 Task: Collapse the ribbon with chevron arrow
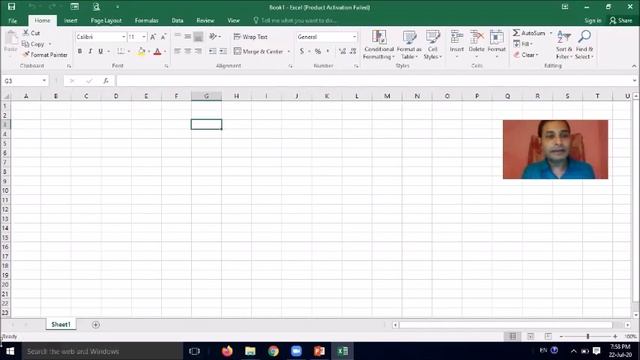pos(634,66)
